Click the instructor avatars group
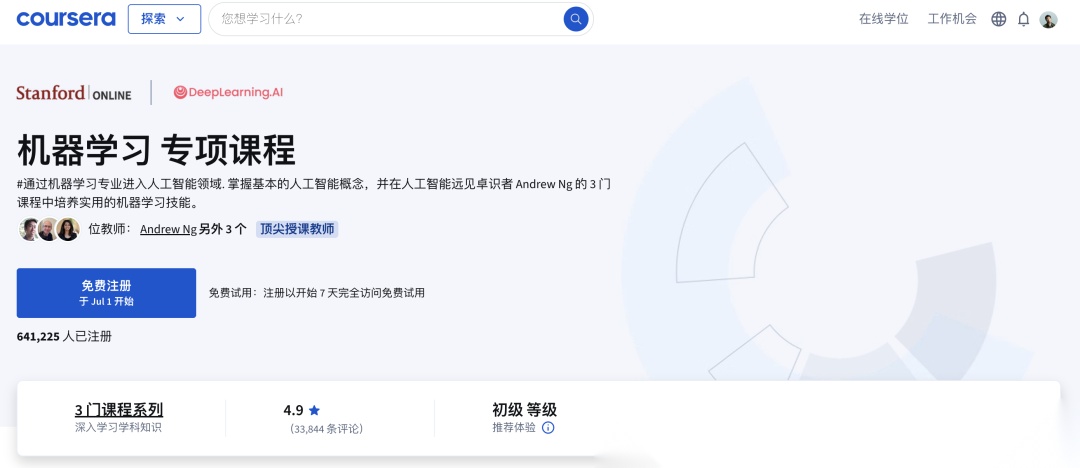The image size is (1080, 468). 49,230
